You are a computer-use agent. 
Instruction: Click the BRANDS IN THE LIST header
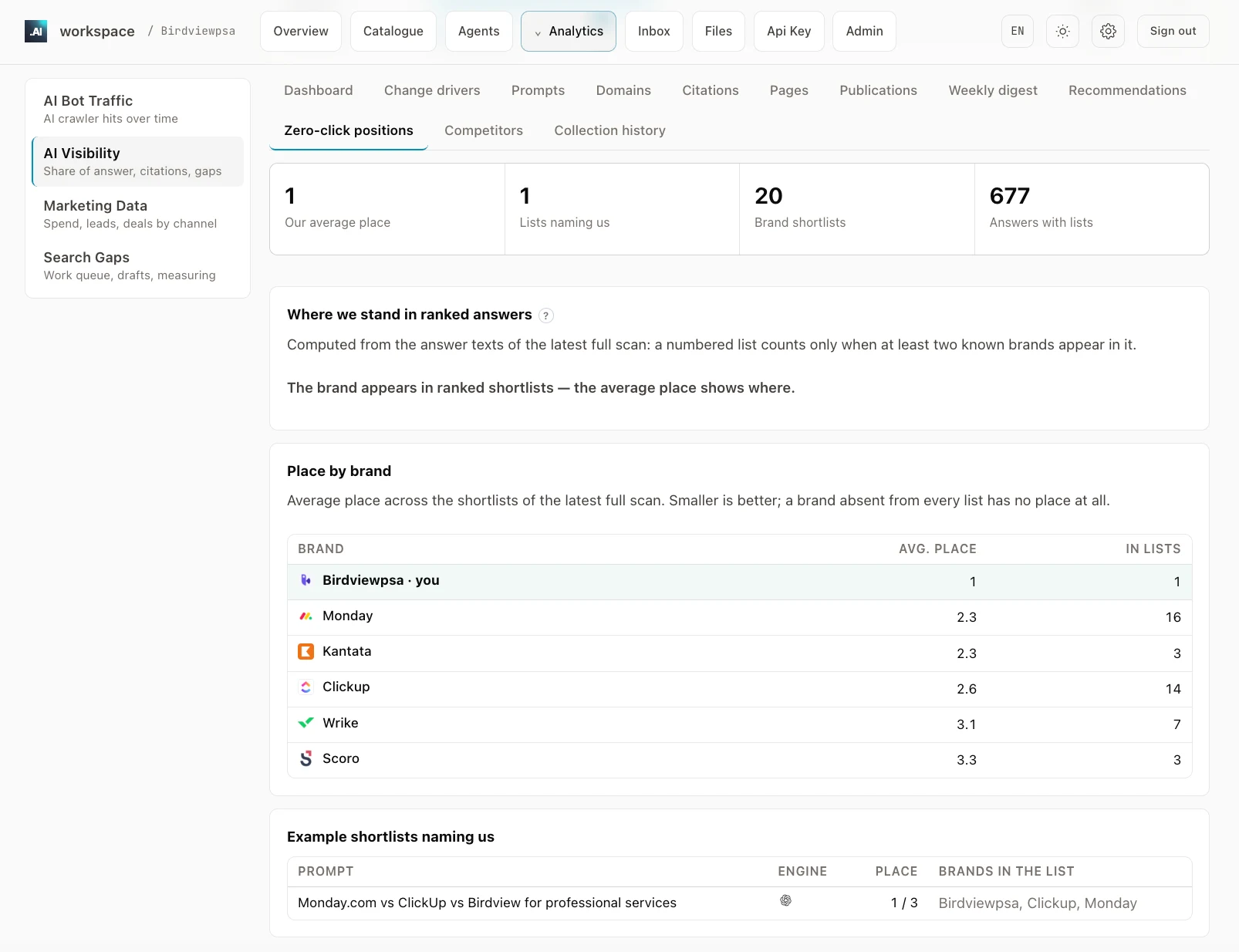(x=1006, y=871)
